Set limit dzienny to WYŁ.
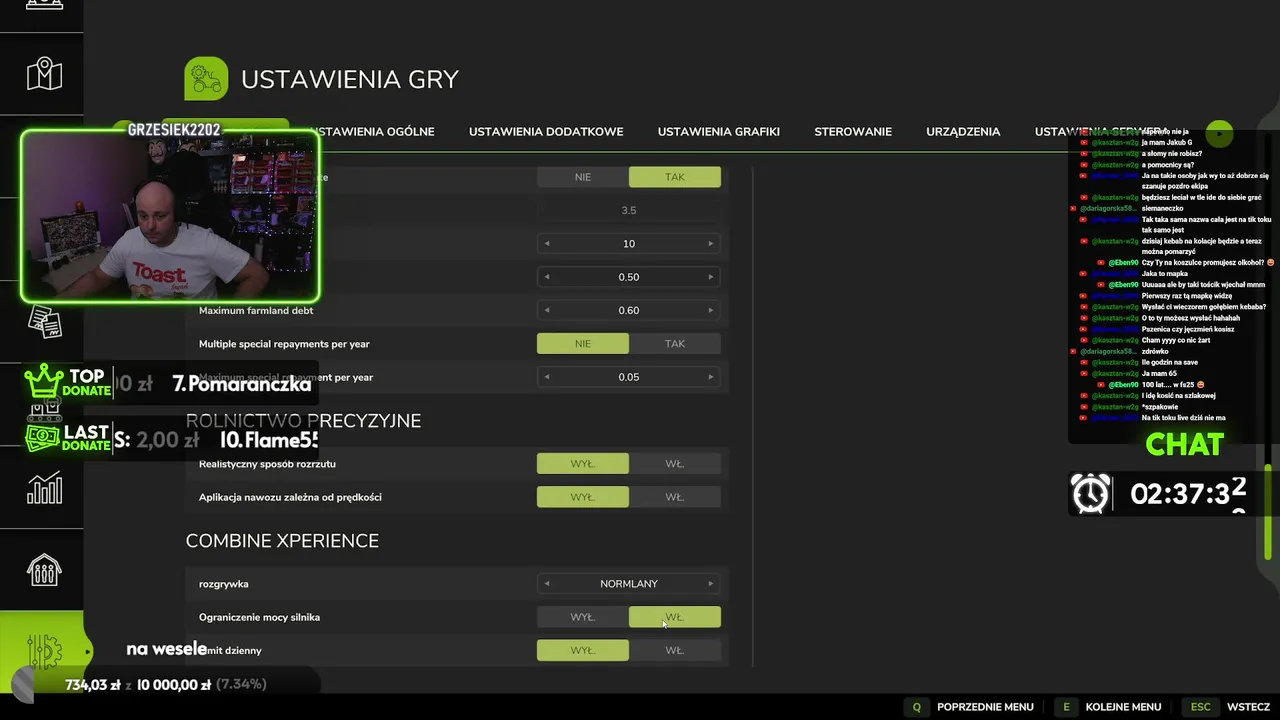The height and width of the screenshot is (720, 1280). [583, 650]
